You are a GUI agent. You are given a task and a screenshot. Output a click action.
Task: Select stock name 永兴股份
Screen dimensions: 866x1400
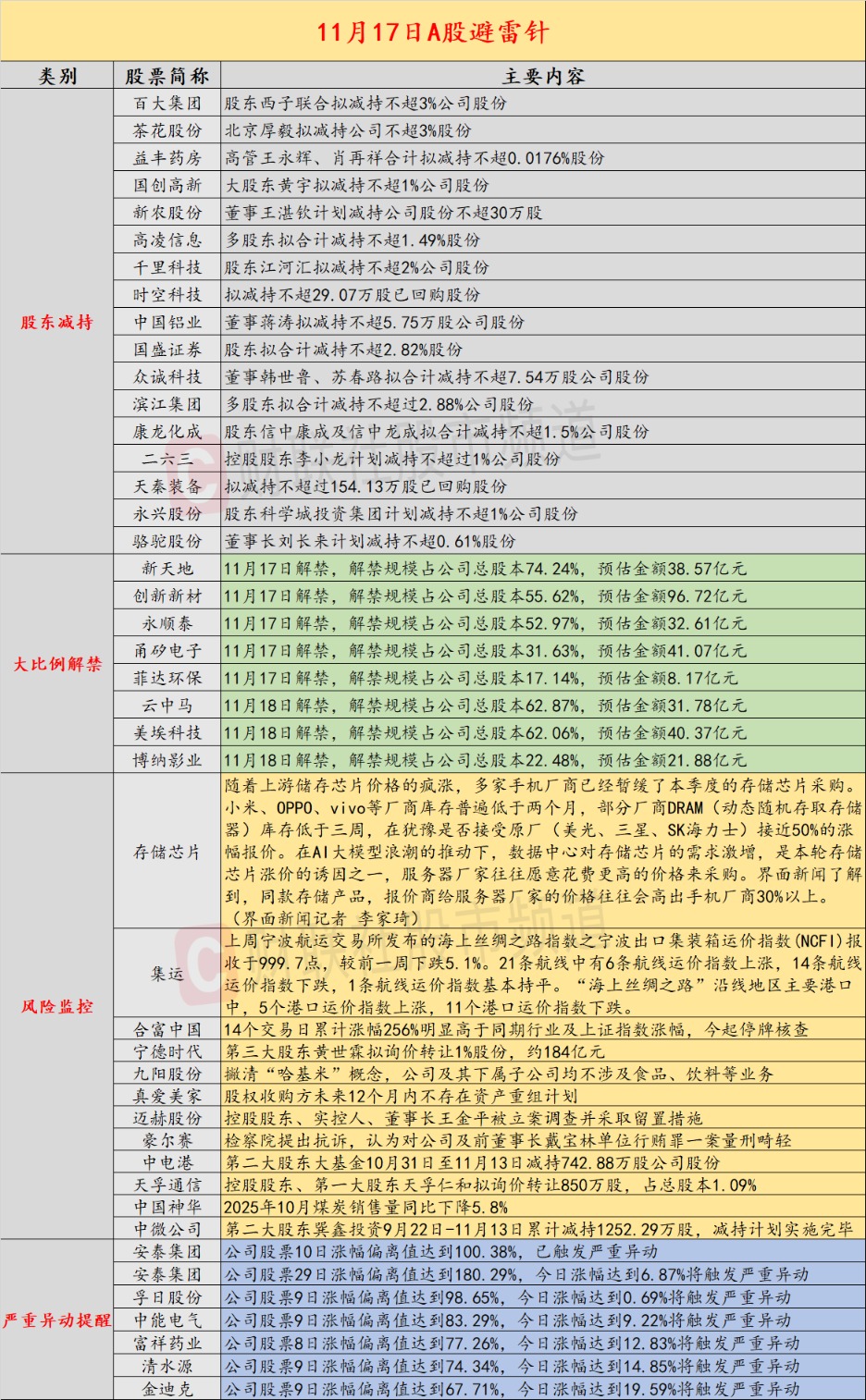tap(167, 514)
